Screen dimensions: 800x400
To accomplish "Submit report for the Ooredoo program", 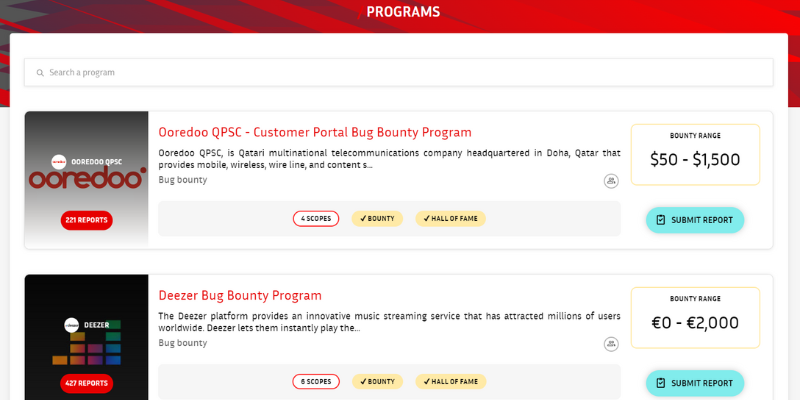I will point(695,220).
